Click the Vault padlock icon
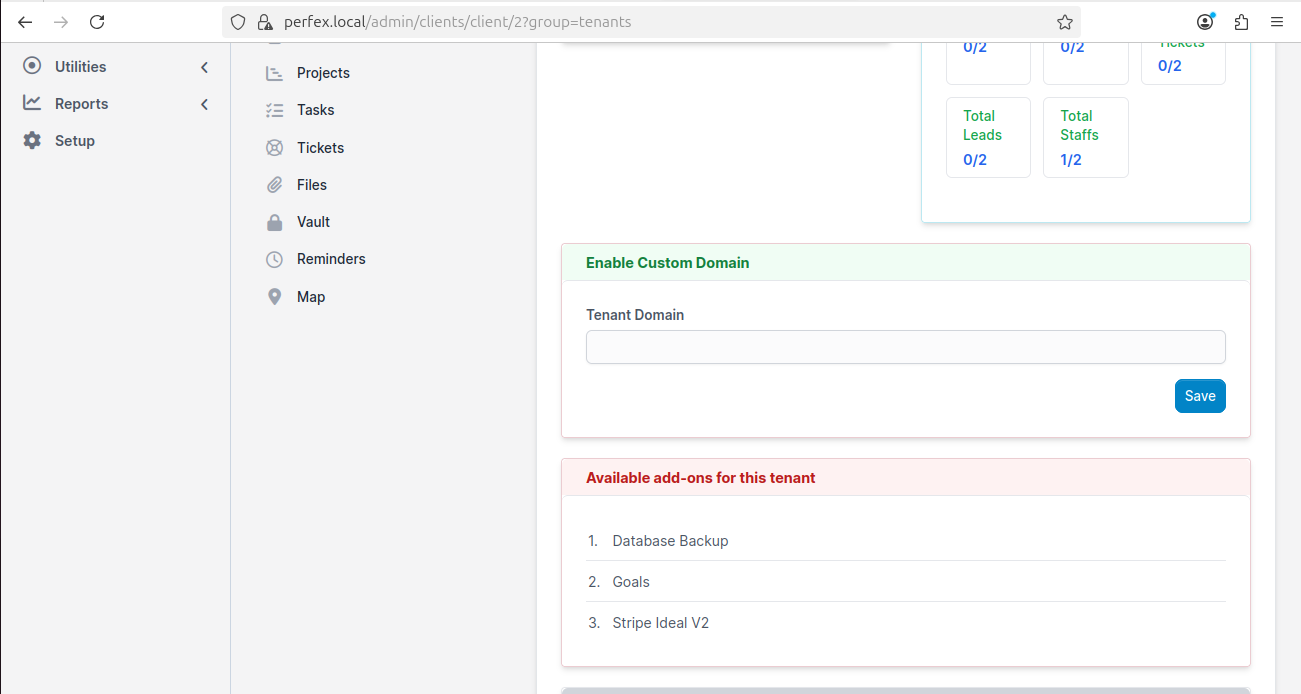Screen dimensions: 1301x694 tap(274, 221)
